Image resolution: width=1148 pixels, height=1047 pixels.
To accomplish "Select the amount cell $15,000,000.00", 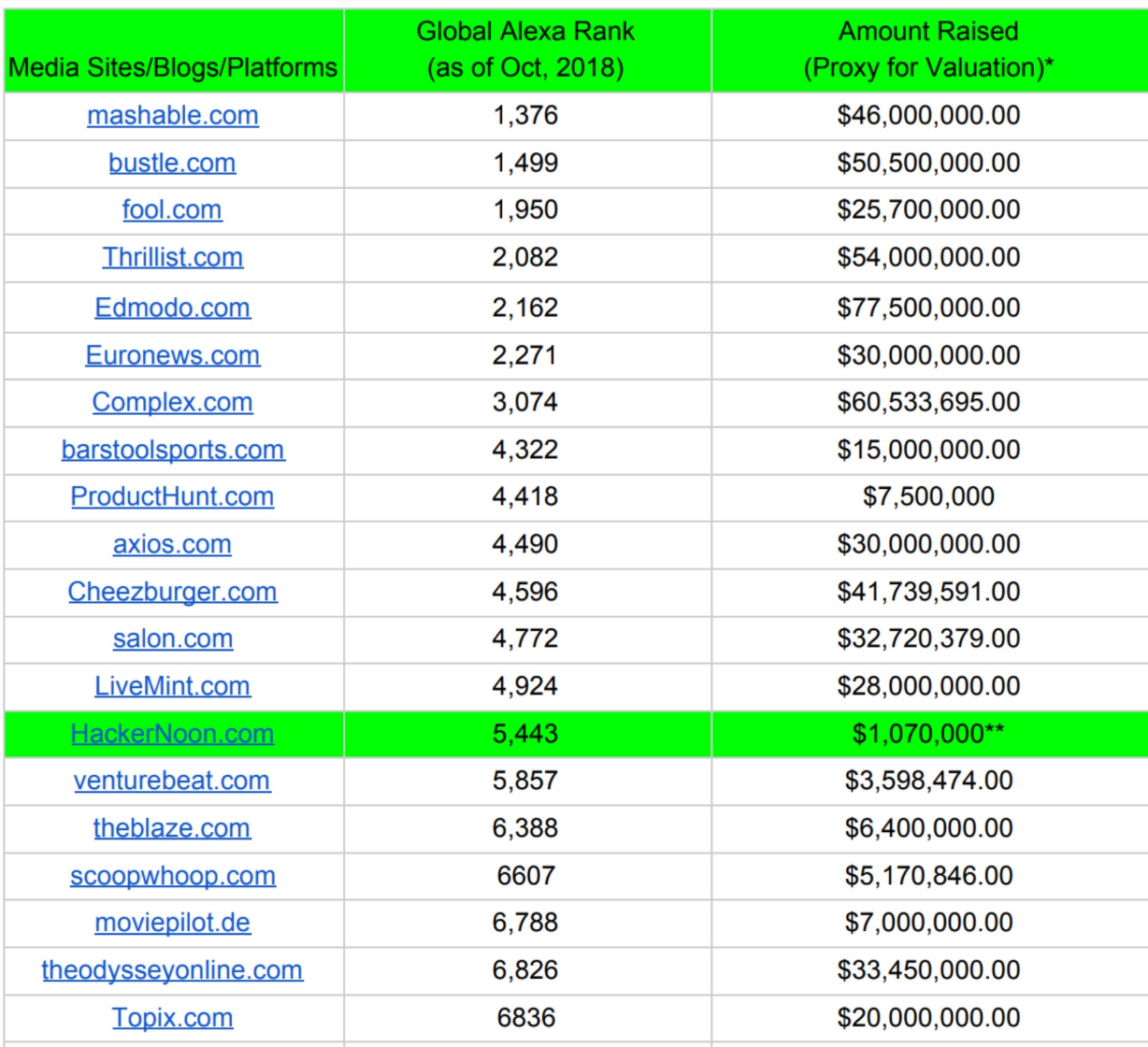I will click(929, 450).
